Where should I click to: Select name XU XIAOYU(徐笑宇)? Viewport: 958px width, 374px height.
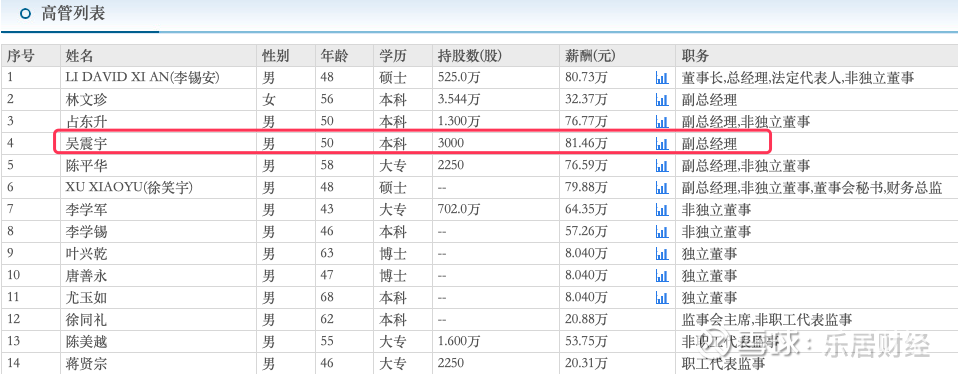(x=130, y=188)
